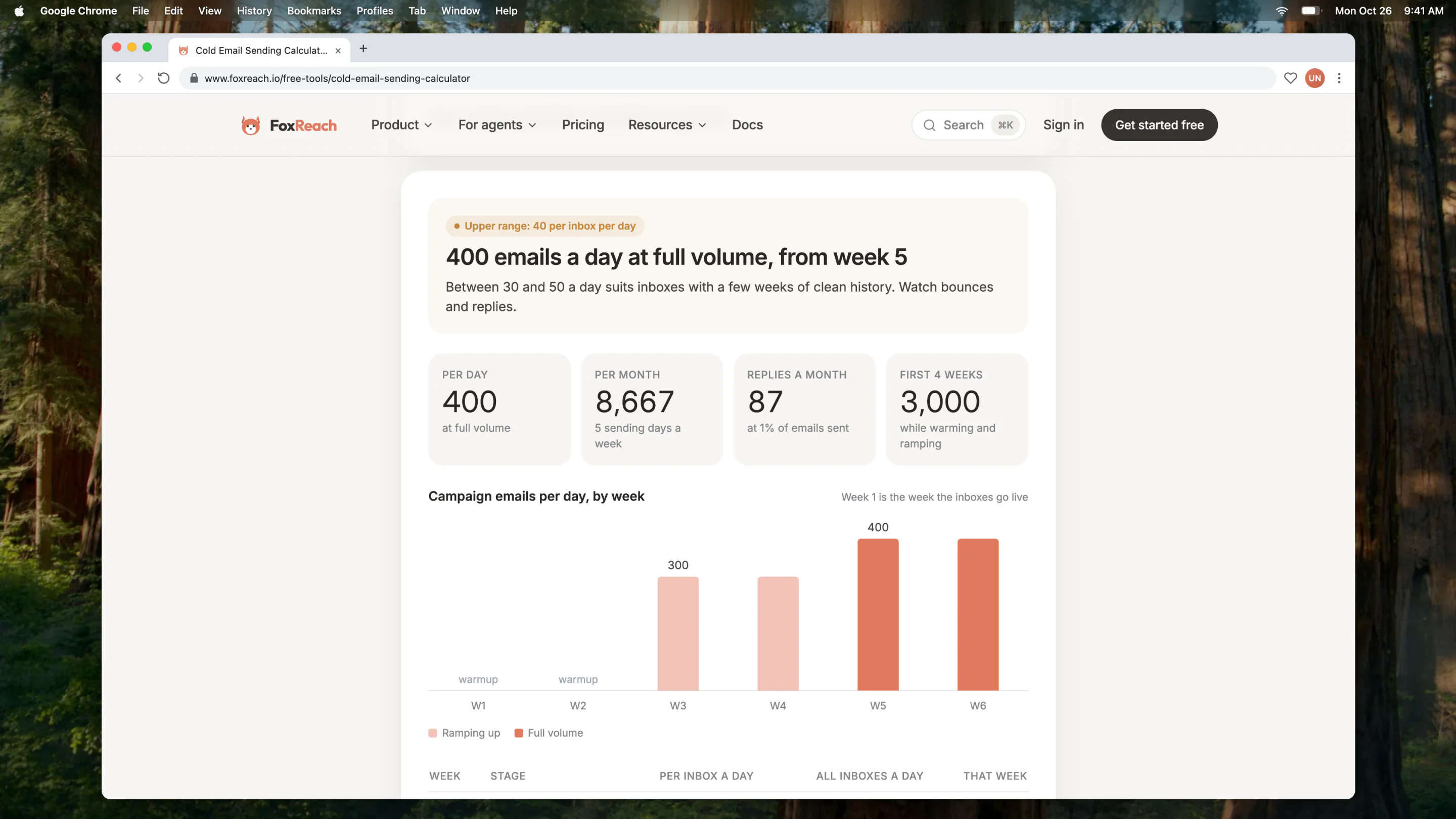
Task: Expand the For agents dropdown
Action: tap(497, 125)
